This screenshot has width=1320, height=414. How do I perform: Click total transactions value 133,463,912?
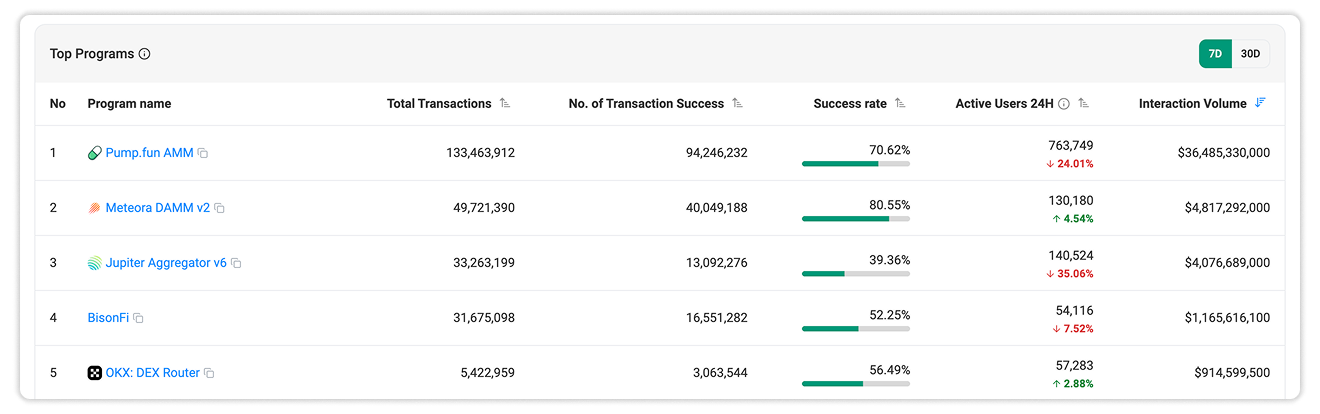pos(480,153)
